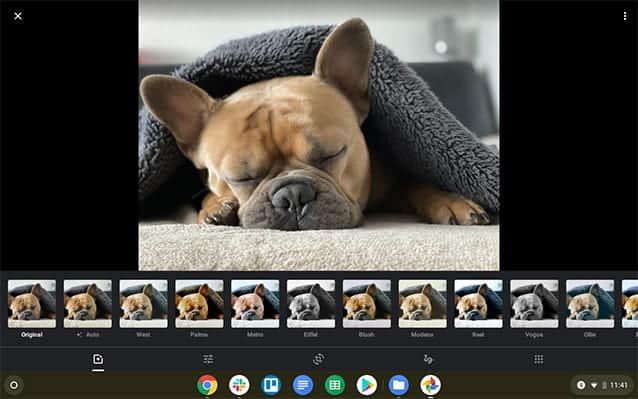This screenshot has width=638, height=399.
Task: Apply the Blush filter thumbnail
Action: [367, 303]
